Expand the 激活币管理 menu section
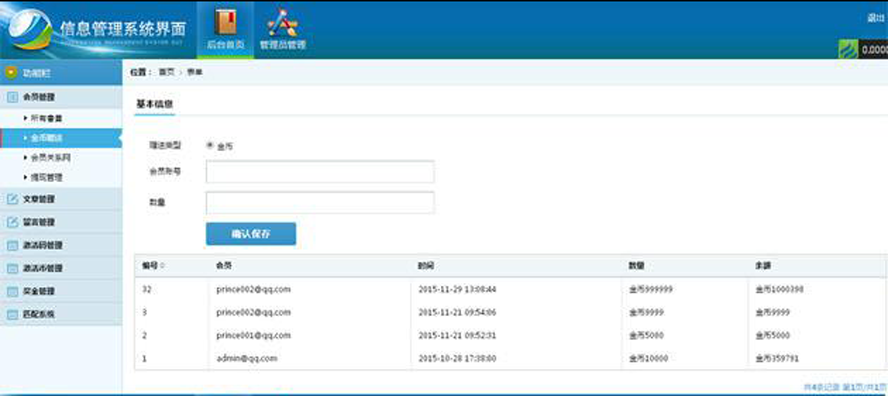The height and width of the screenshot is (396, 888). point(61,269)
